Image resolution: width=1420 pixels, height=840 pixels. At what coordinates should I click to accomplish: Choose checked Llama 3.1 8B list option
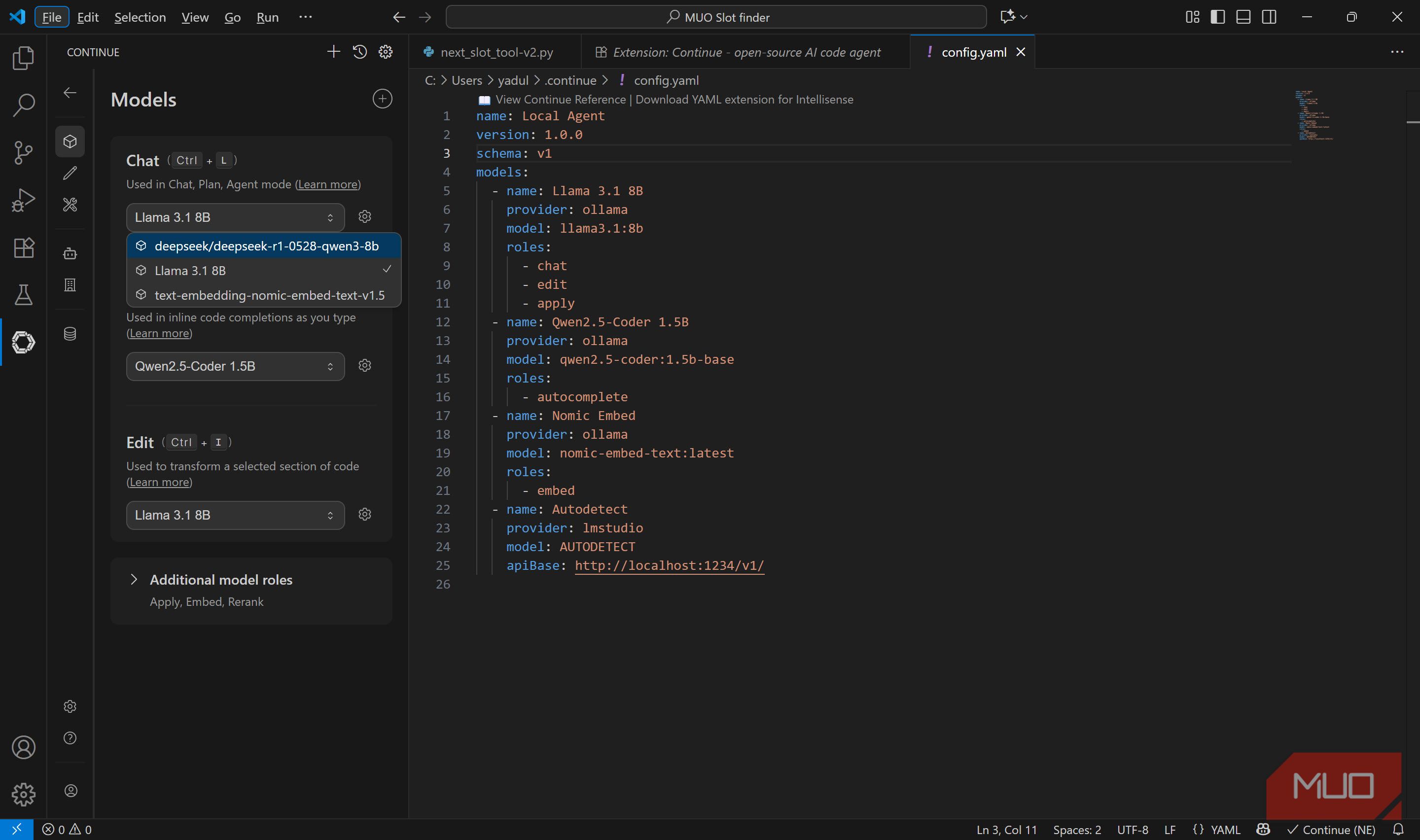pyautogui.click(x=264, y=271)
